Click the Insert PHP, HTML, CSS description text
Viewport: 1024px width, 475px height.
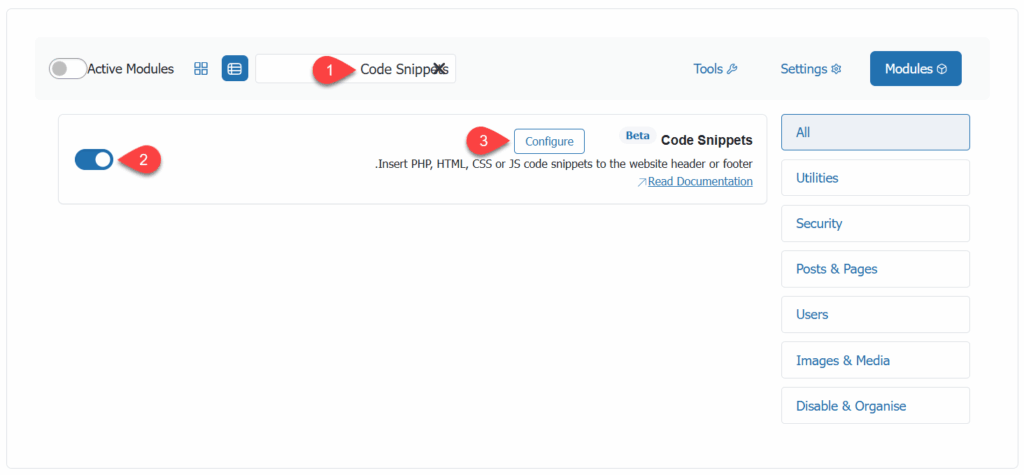tap(564, 164)
